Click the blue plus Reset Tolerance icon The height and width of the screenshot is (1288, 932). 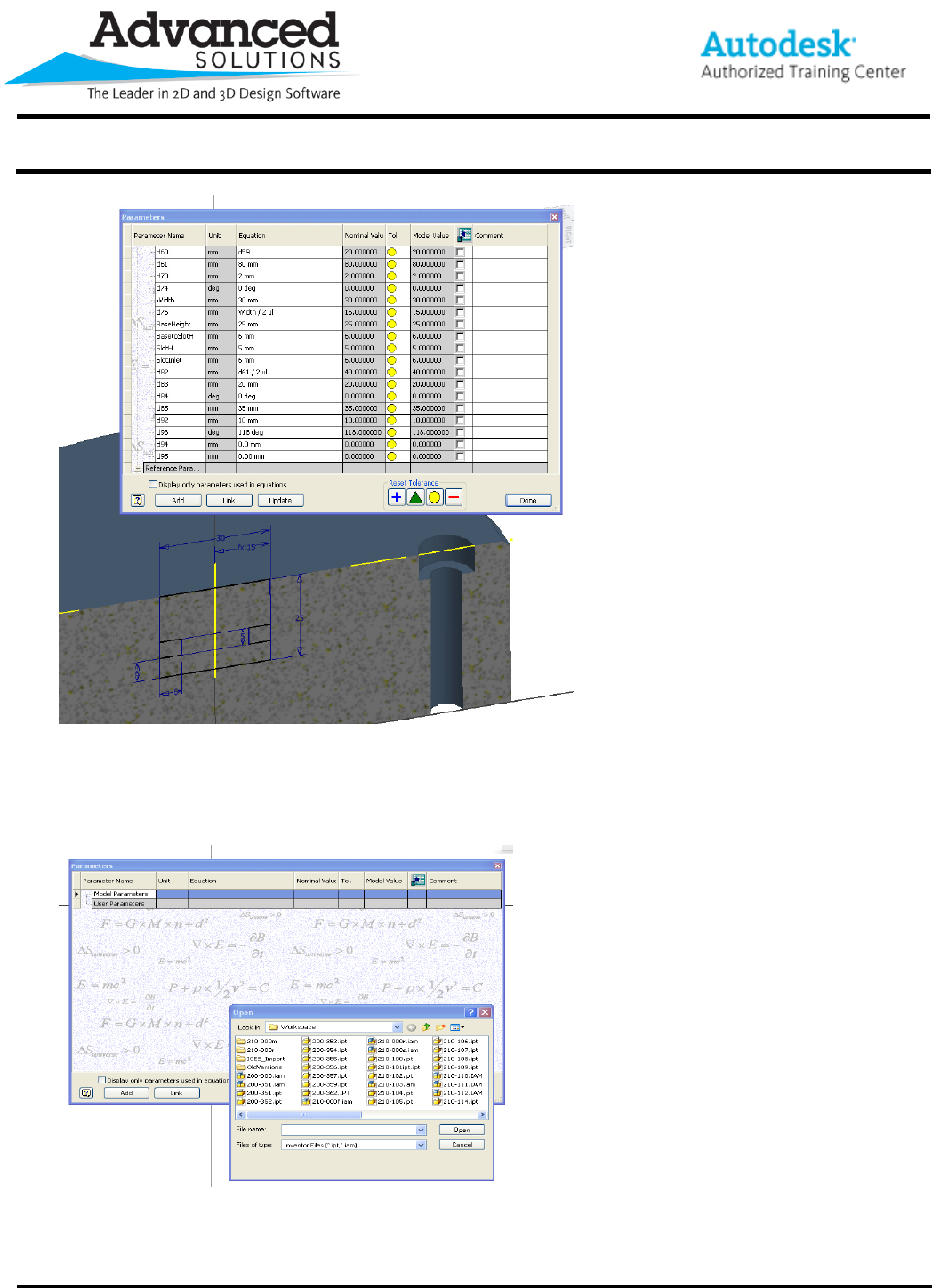(397, 497)
